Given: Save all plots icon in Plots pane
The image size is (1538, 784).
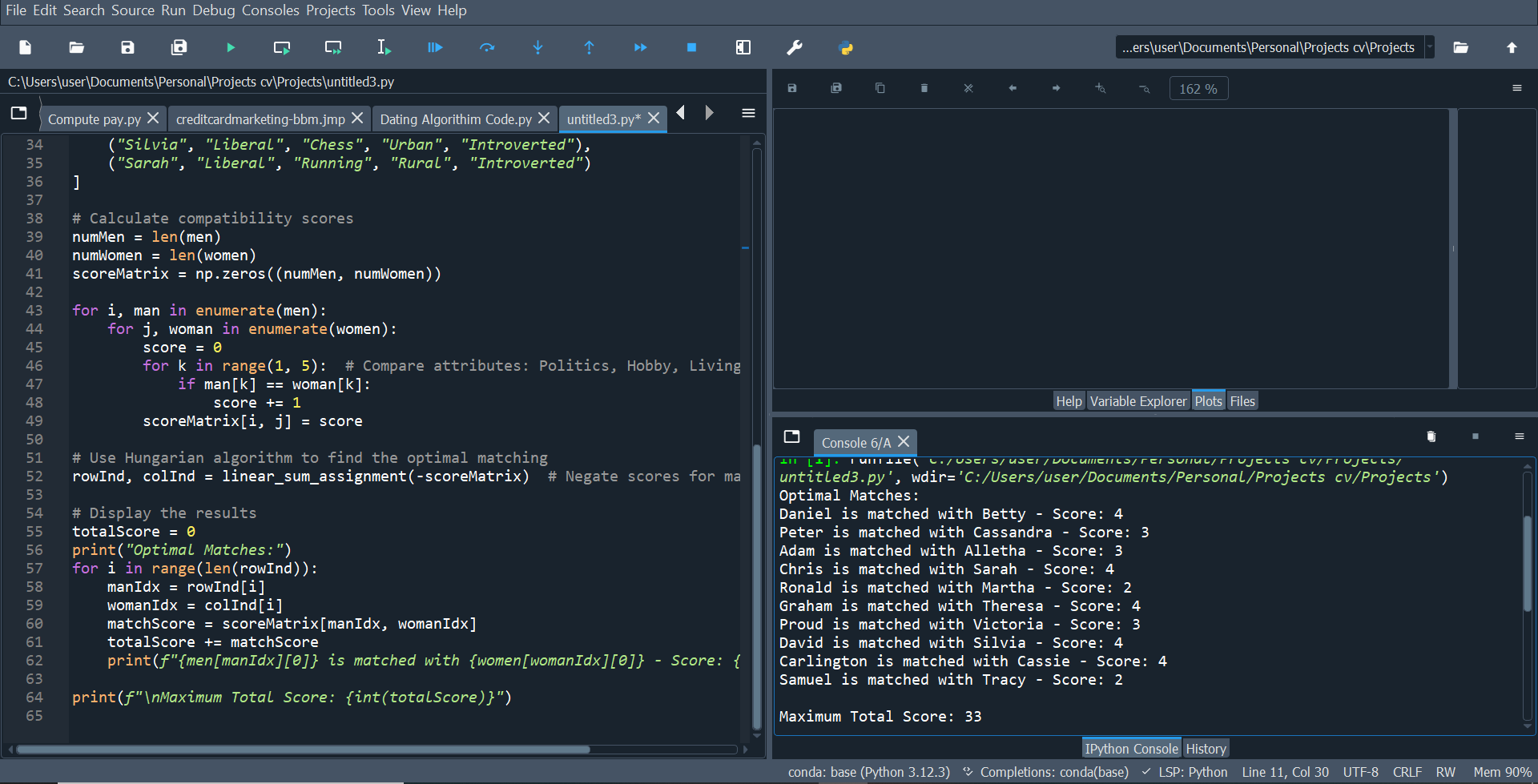Looking at the screenshot, I should tap(836, 88).
